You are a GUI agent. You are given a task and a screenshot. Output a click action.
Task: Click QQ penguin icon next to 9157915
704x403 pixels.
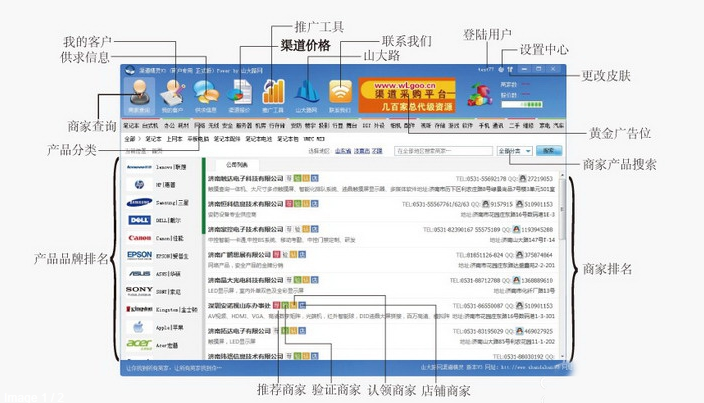pyautogui.click(x=485, y=204)
